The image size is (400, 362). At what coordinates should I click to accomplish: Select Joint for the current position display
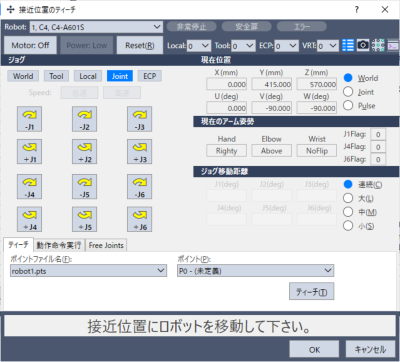348,92
